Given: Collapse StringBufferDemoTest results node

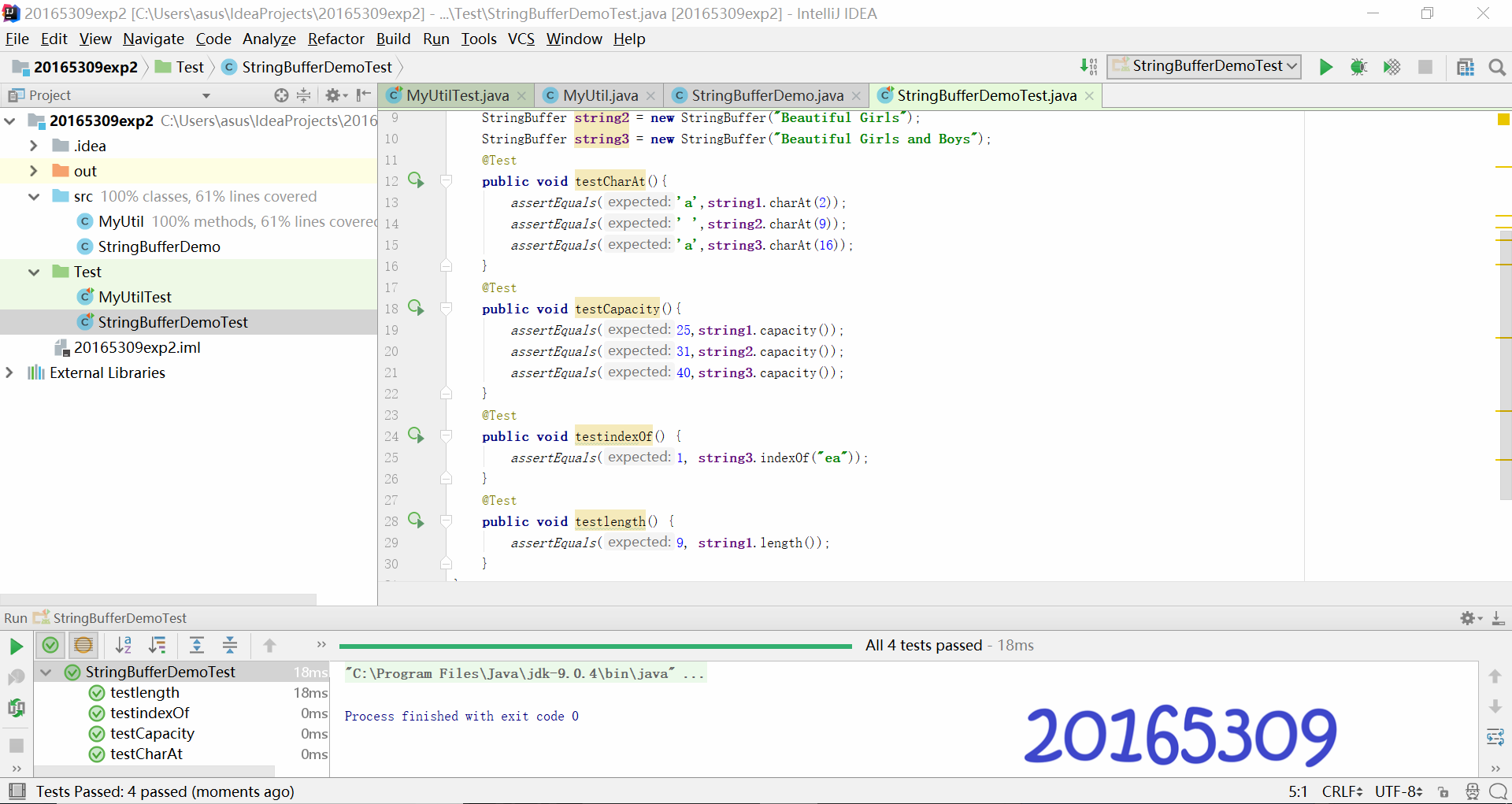Looking at the screenshot, I should tap(46, 672).
